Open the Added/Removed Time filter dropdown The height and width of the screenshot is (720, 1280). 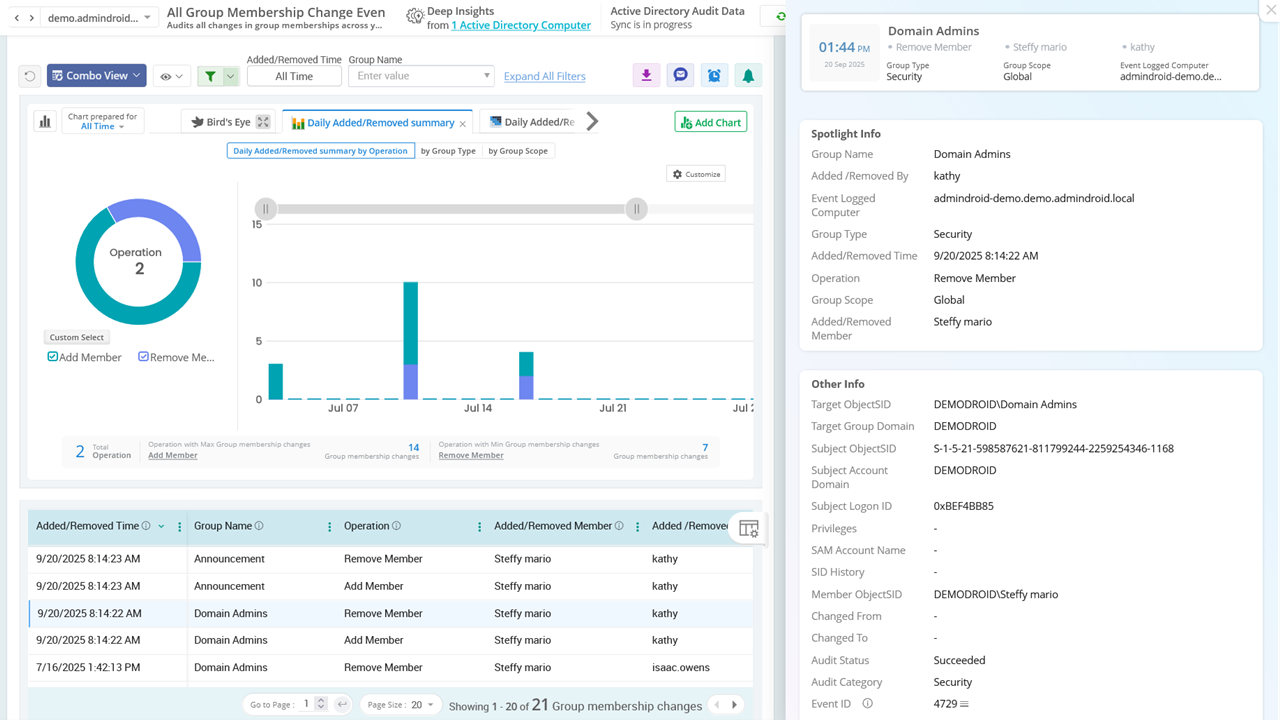(294, 75)
